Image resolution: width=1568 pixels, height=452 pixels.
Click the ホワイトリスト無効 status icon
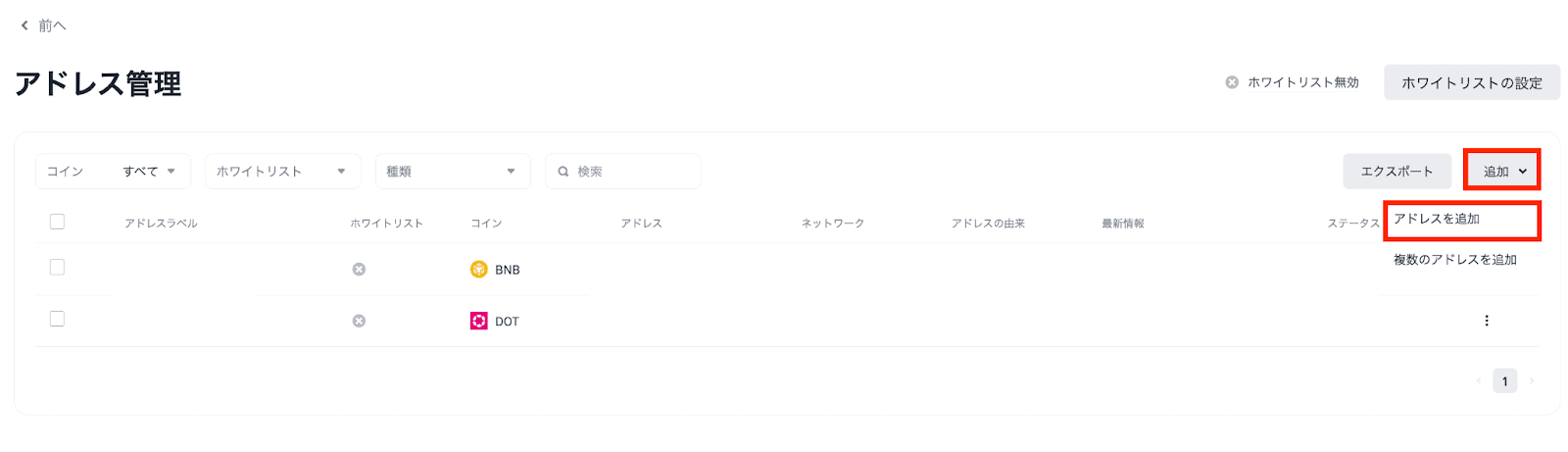click(x=1232, y=82)
